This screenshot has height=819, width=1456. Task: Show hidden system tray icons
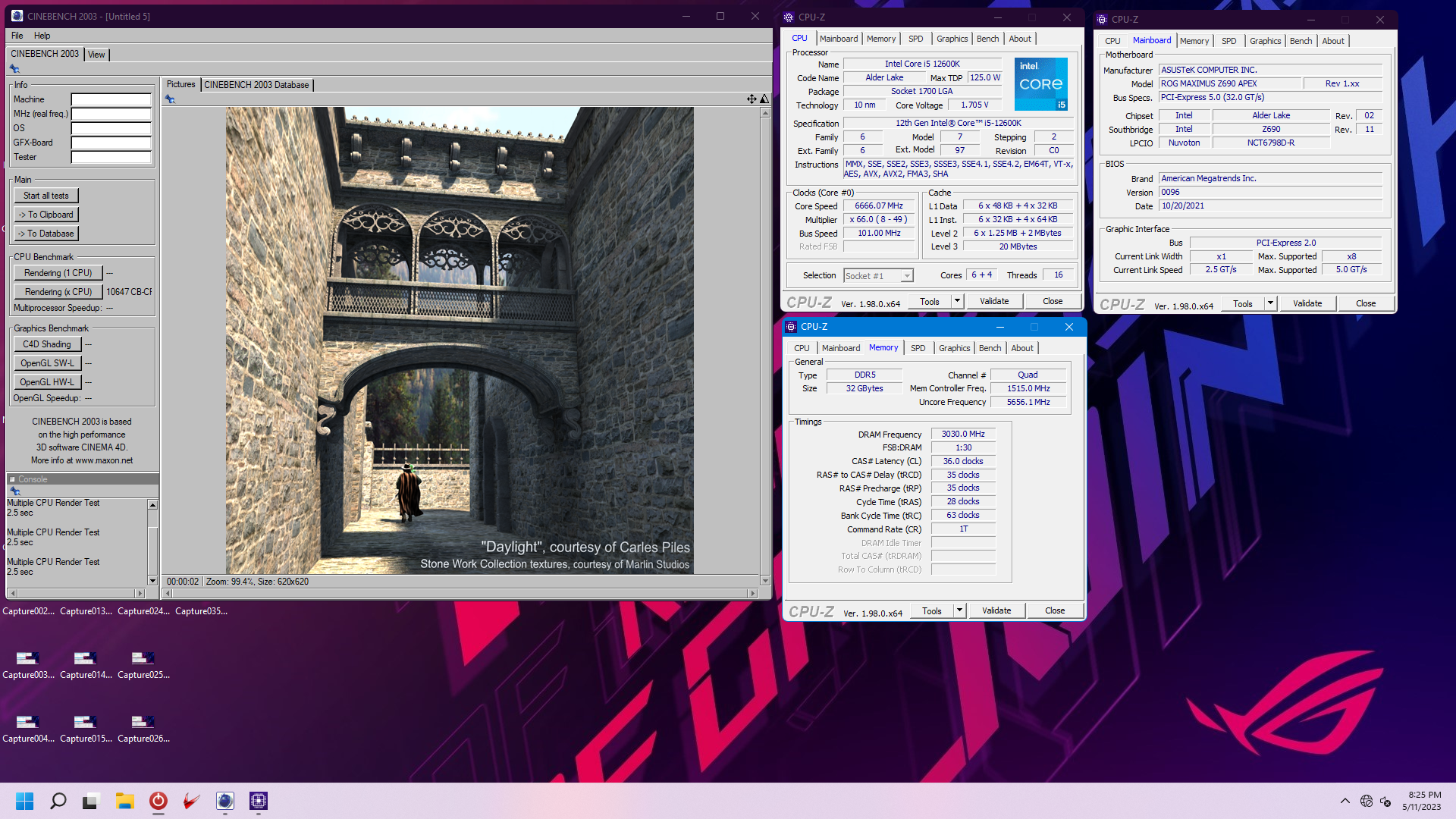pos(1345,801)
